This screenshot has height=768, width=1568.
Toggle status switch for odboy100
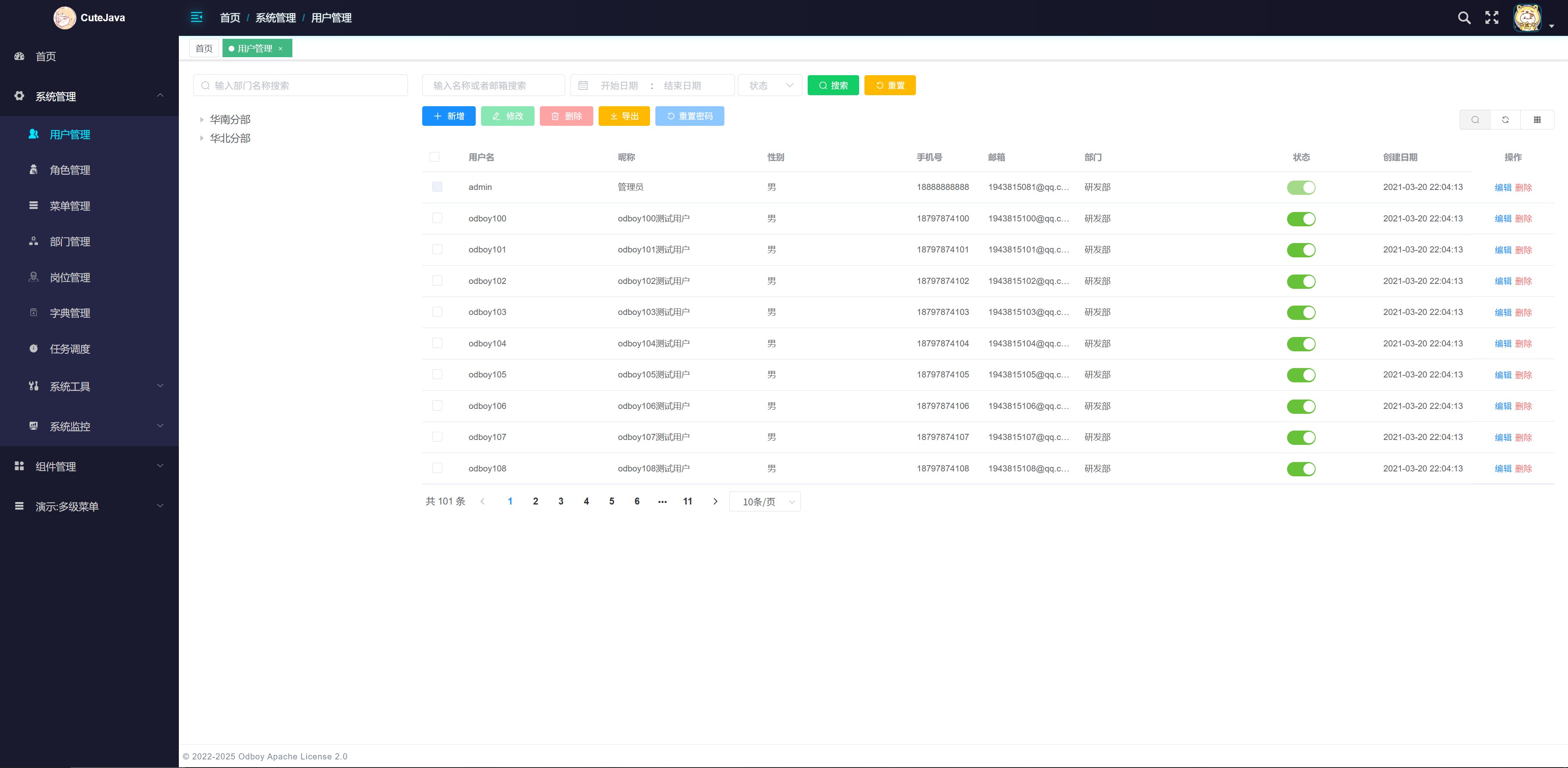coord(1301,219)
